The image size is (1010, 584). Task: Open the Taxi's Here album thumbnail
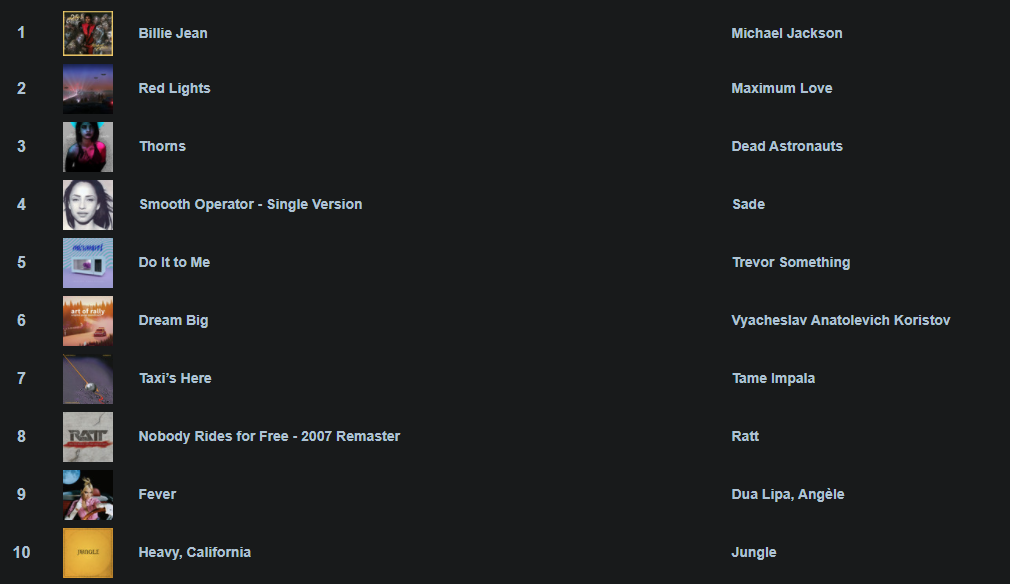point(88,379)
